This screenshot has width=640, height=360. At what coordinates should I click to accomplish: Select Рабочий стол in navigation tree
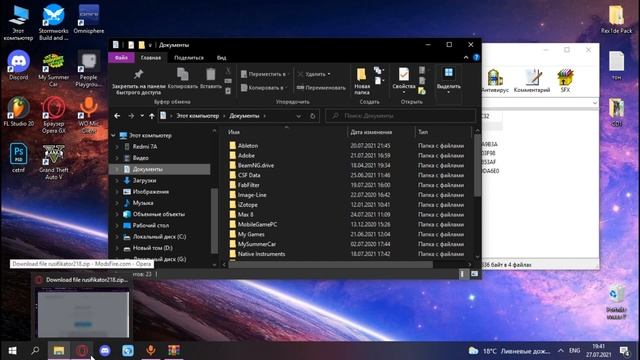(x=151, y=225)
